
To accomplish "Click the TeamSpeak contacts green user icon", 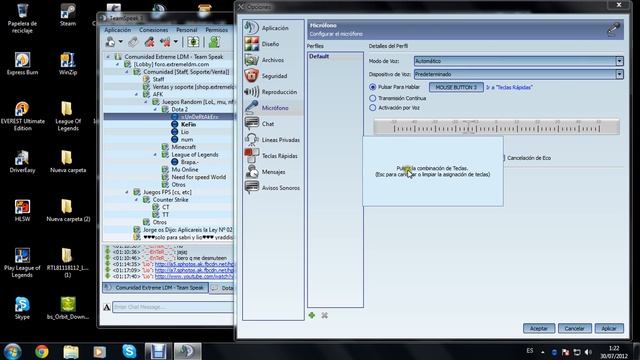I will [214, 42].
